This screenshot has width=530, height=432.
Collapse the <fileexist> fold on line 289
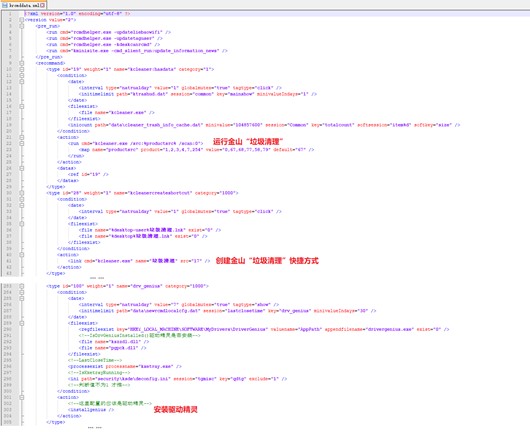pyautogui.click(x=22, y=323)
